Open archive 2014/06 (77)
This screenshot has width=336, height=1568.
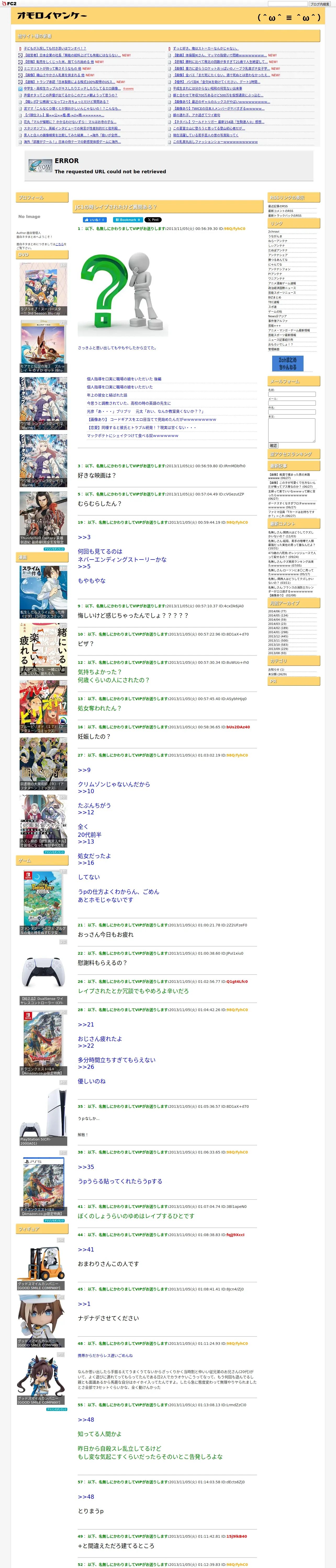[277, 611]
